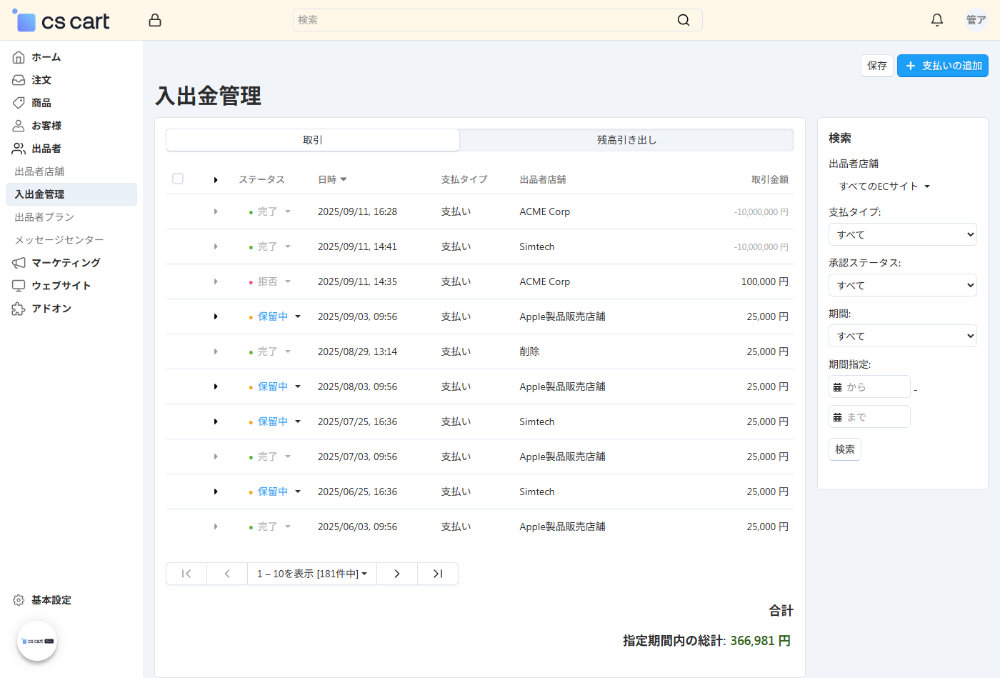The height and width of the screenshot is (678, 1000).
Task: Sort the table by 日時 column
Action: click(x=332, y=180)
